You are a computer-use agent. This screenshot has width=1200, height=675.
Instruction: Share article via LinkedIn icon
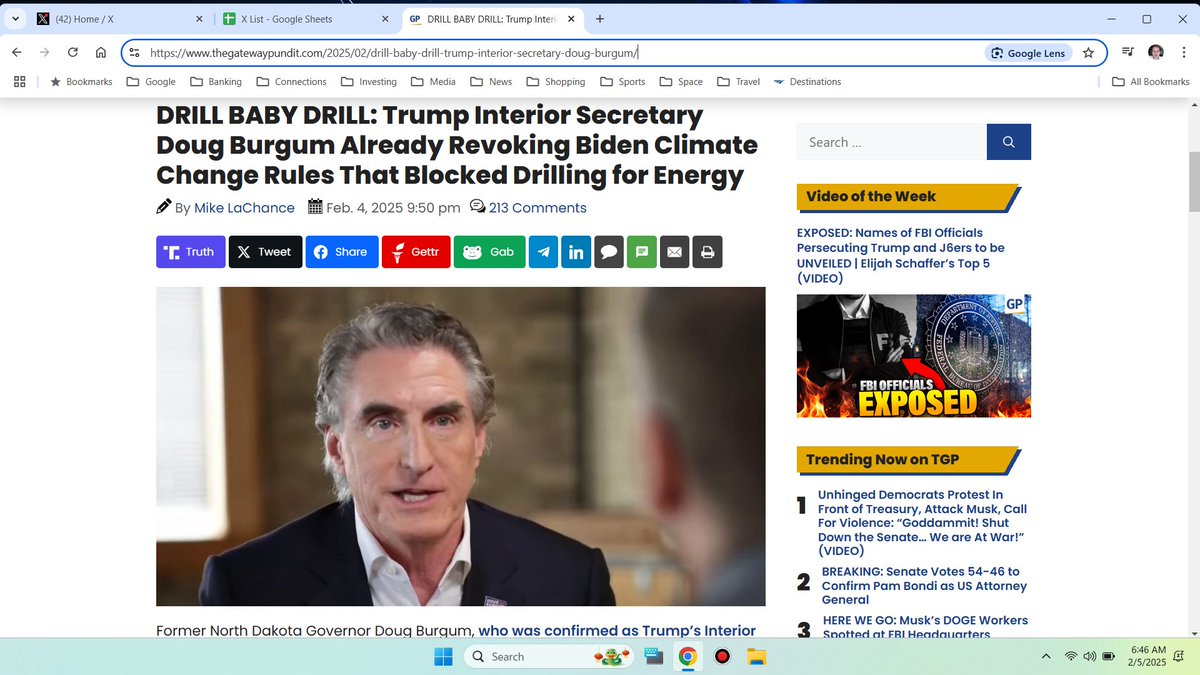coord(576,252)
